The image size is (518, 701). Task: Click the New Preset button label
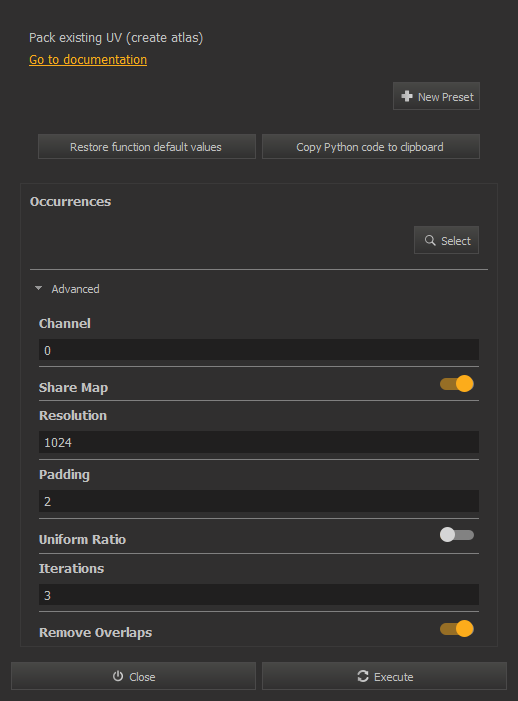[446, 97]
